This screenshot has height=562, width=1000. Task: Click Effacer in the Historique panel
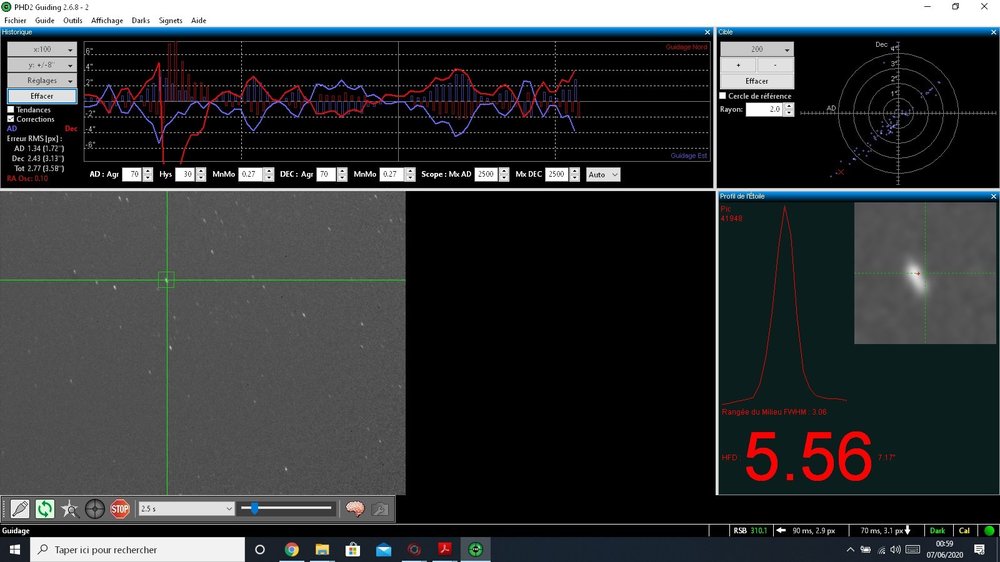(x=41, y=96)
